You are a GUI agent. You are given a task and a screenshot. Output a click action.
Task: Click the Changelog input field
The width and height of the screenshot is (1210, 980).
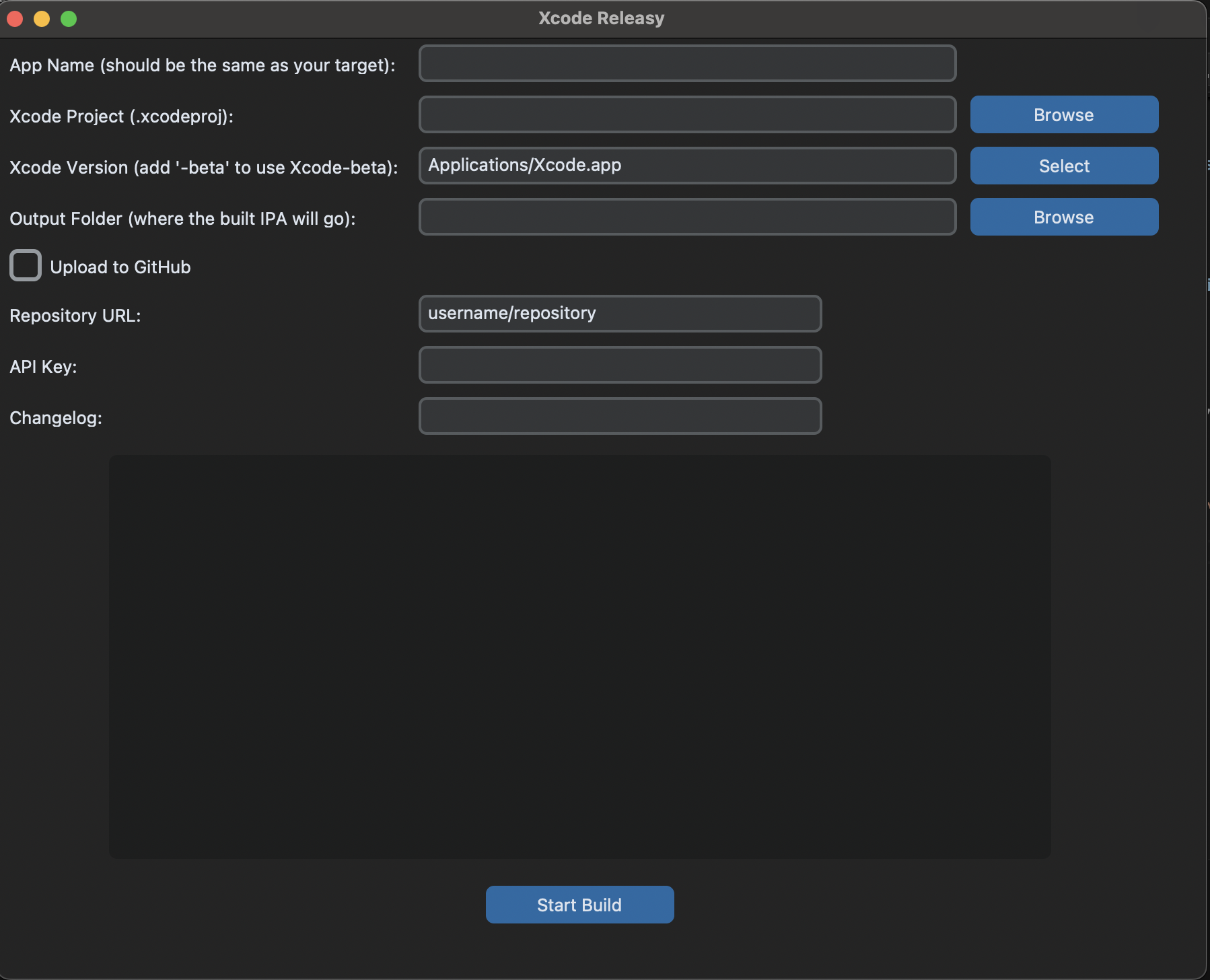click(x=620, y=416)
